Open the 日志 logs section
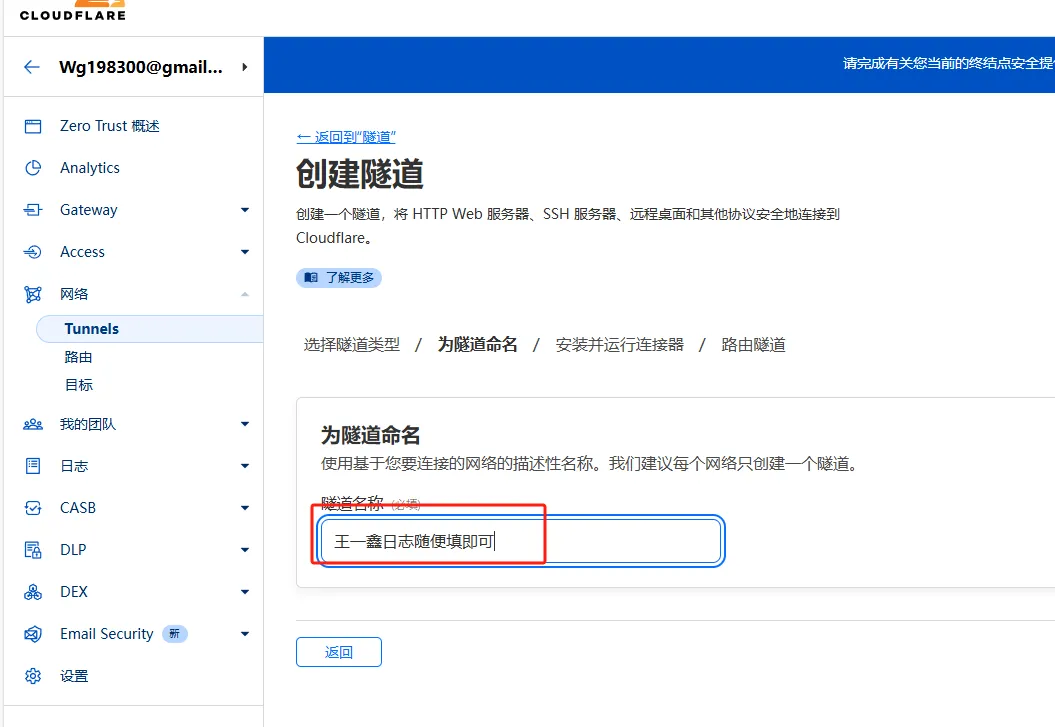 click(72, 465)
